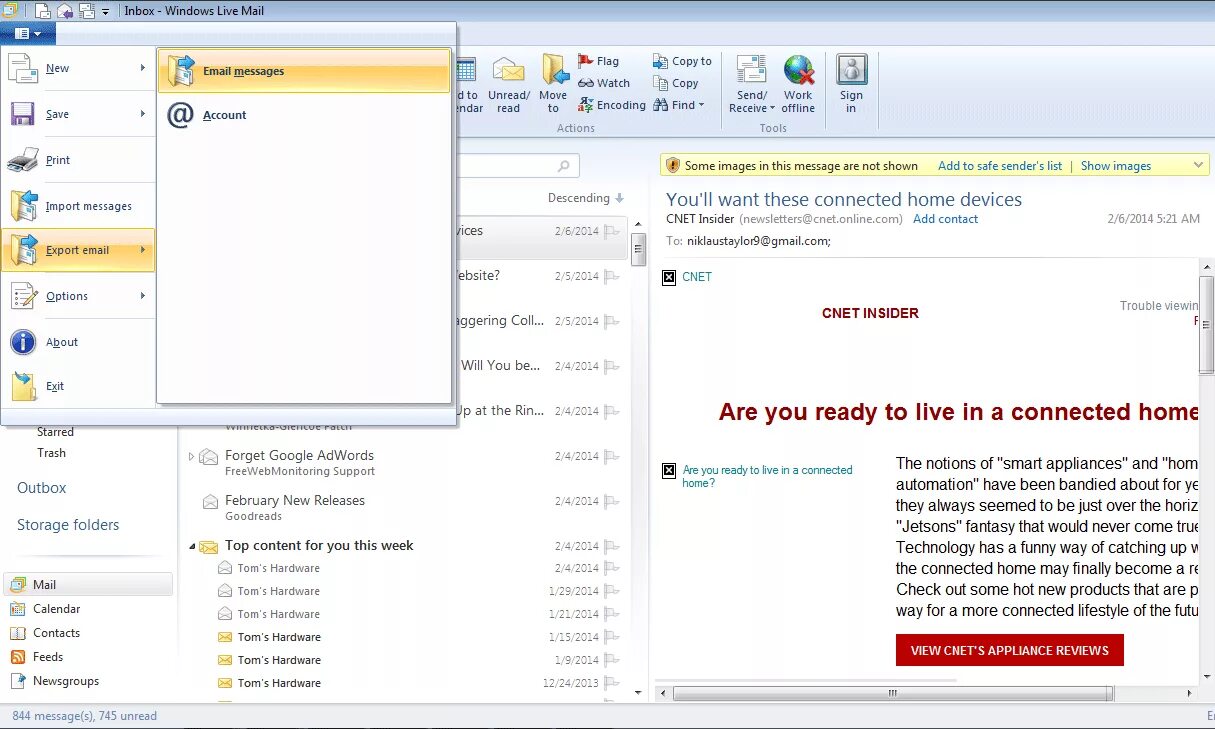Click Are you ready connected home link
This screenshot has width=1215, height=729.
point(767,476)
